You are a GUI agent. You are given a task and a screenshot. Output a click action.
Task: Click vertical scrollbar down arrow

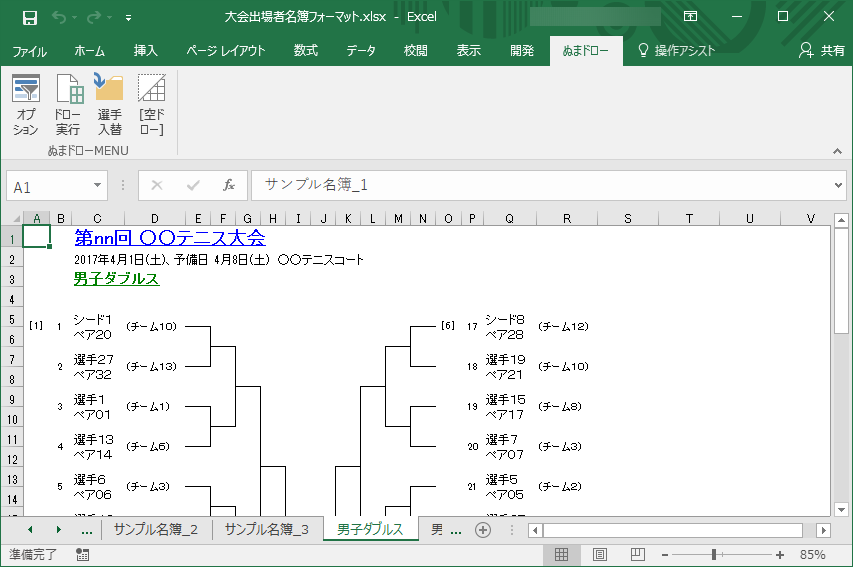[842, 510]
